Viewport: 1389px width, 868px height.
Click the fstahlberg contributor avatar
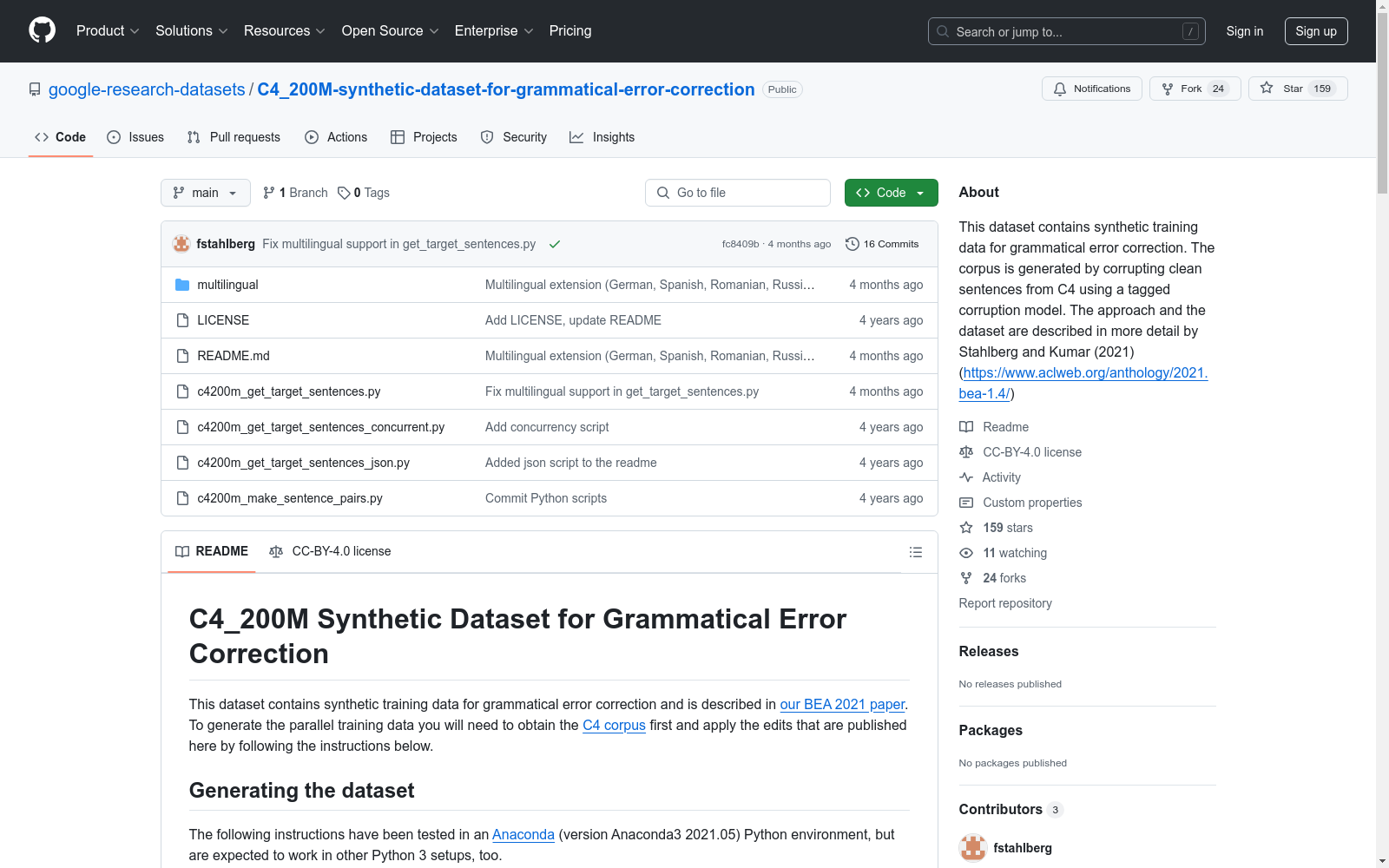click(973, 848)
